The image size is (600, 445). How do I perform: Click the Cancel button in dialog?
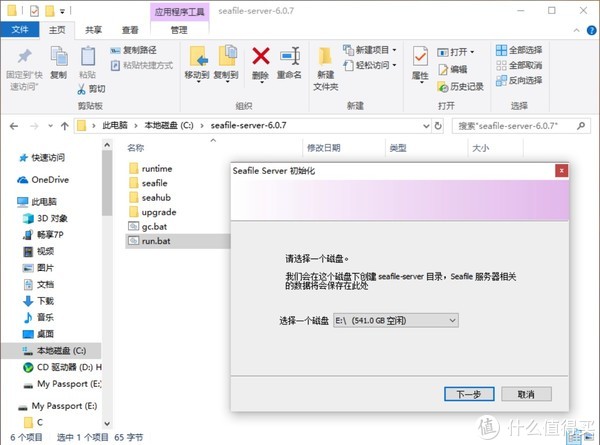coord(526,394)
